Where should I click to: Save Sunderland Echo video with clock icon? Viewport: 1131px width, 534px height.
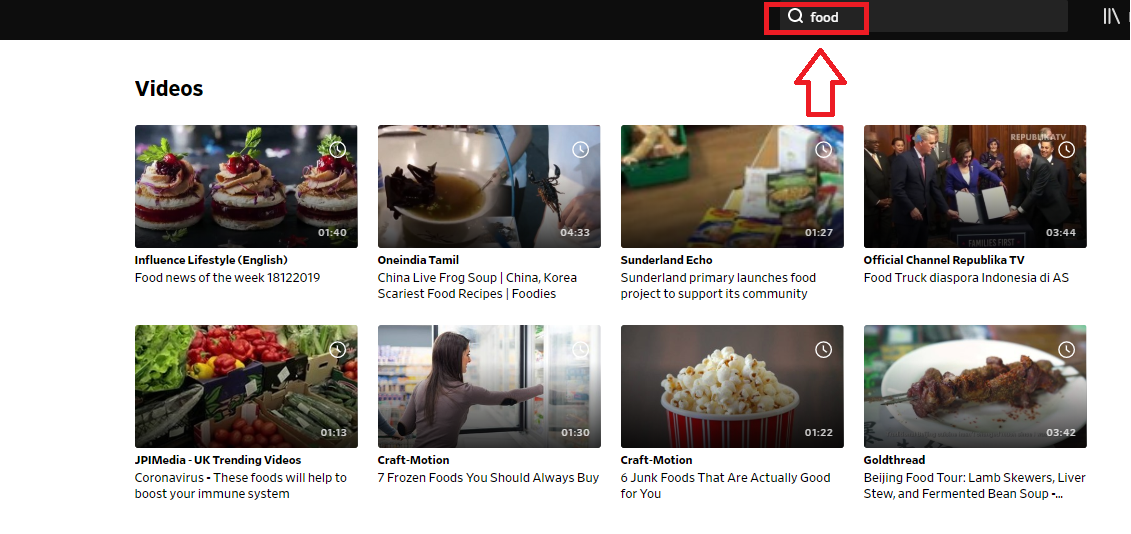coord(824,149)
